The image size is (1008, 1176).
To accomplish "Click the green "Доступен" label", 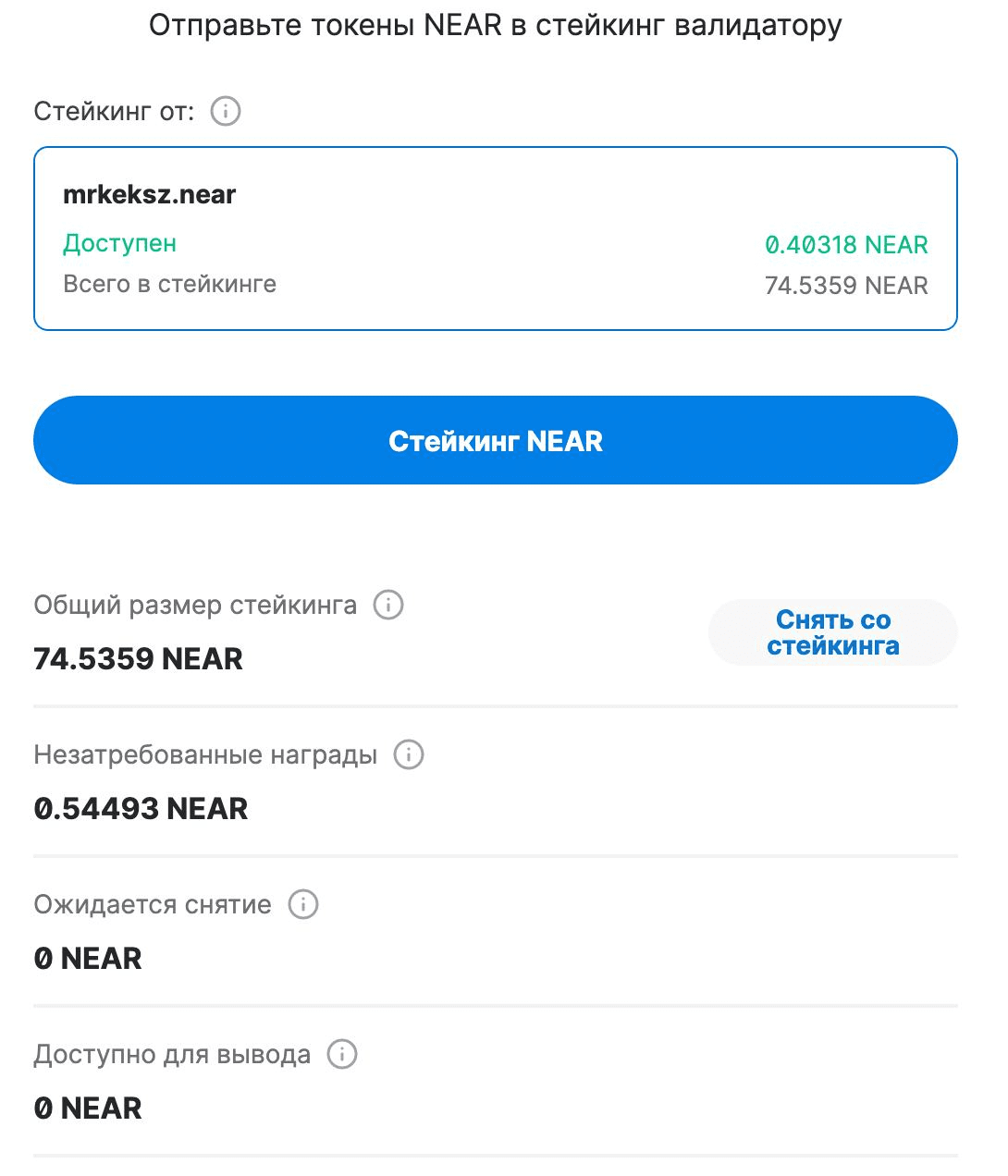I will [119, 244].
